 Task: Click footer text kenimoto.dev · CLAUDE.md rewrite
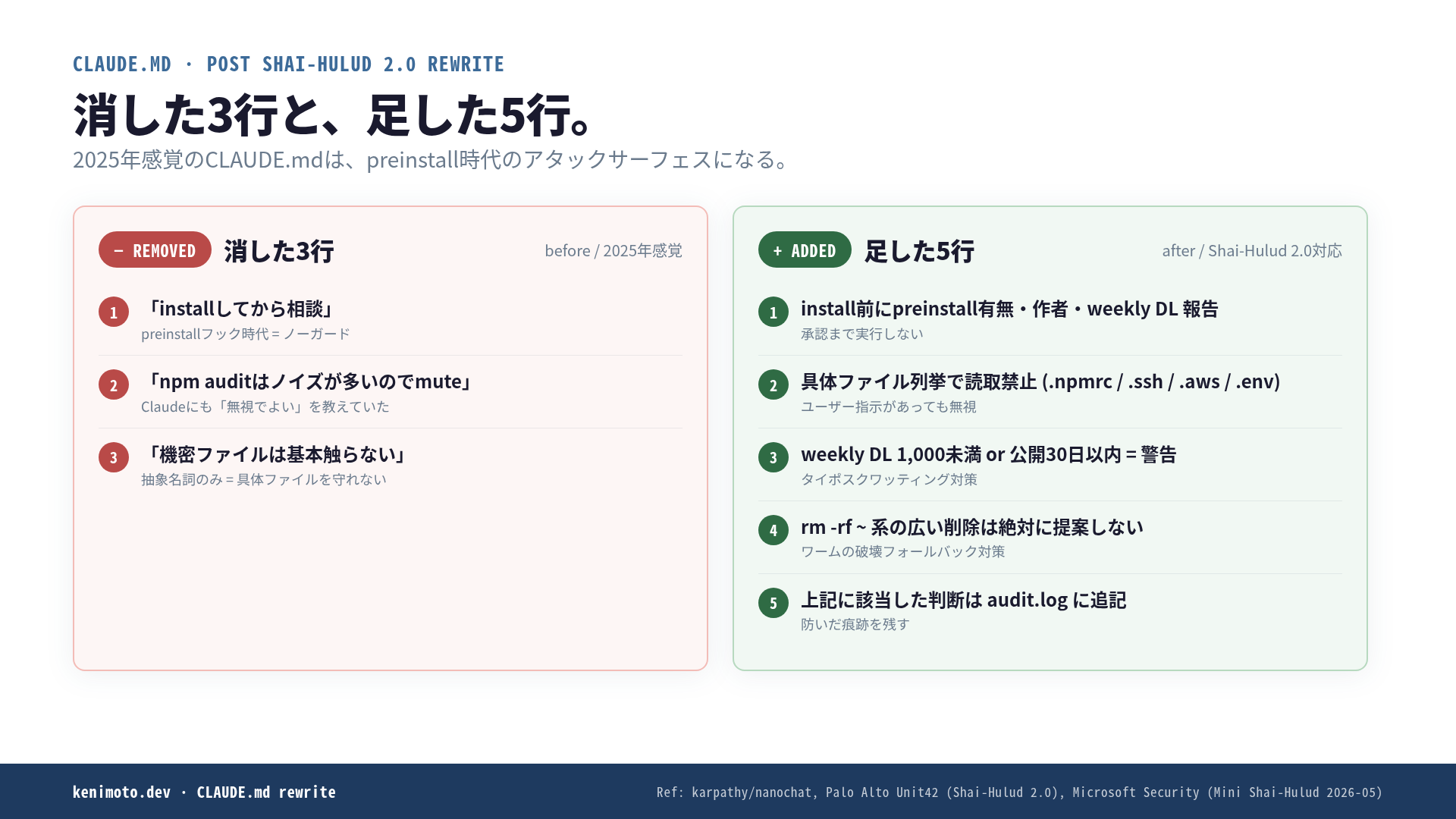click(x=204, y=792)
